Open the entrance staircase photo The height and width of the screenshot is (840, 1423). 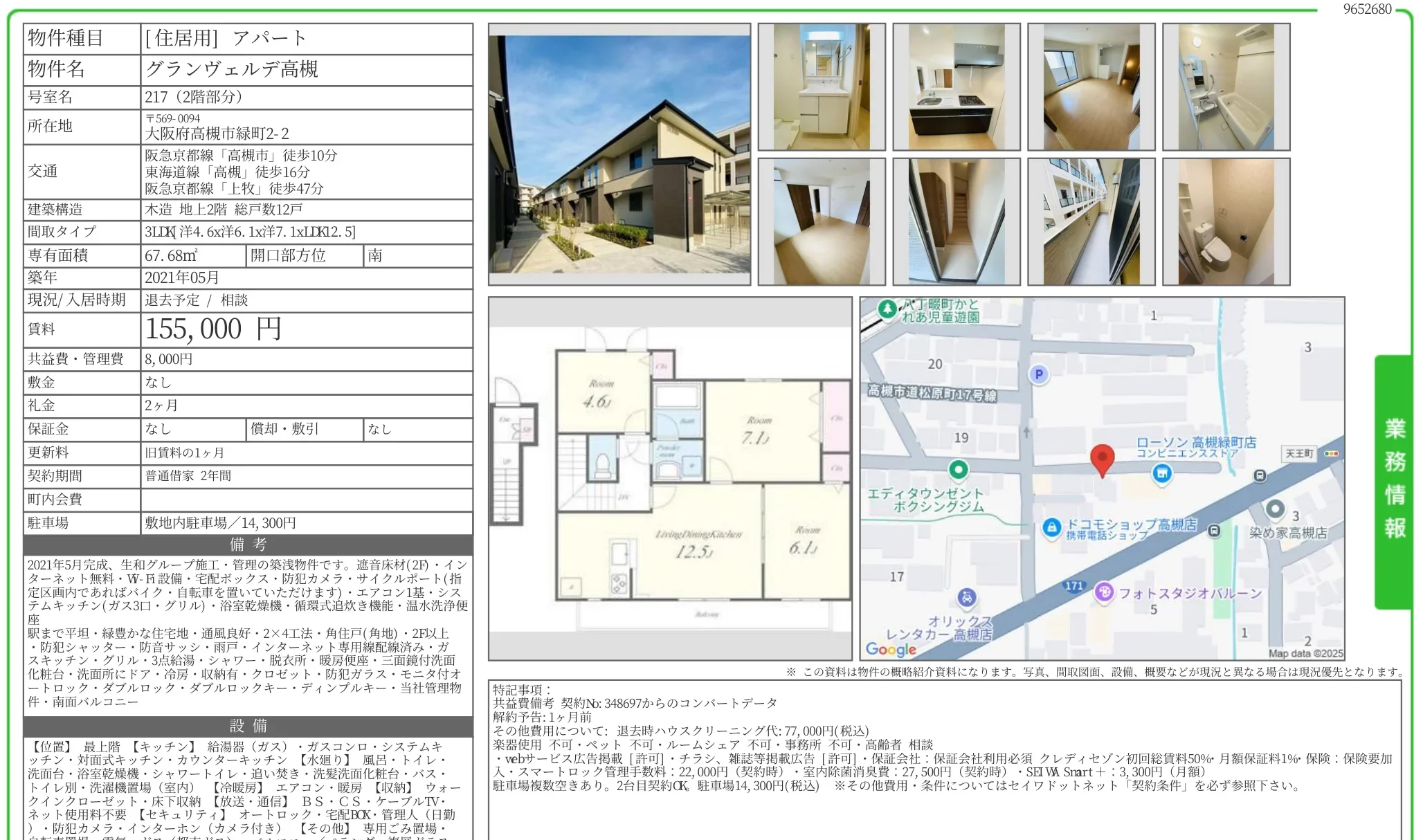click(x=957, y=222)
